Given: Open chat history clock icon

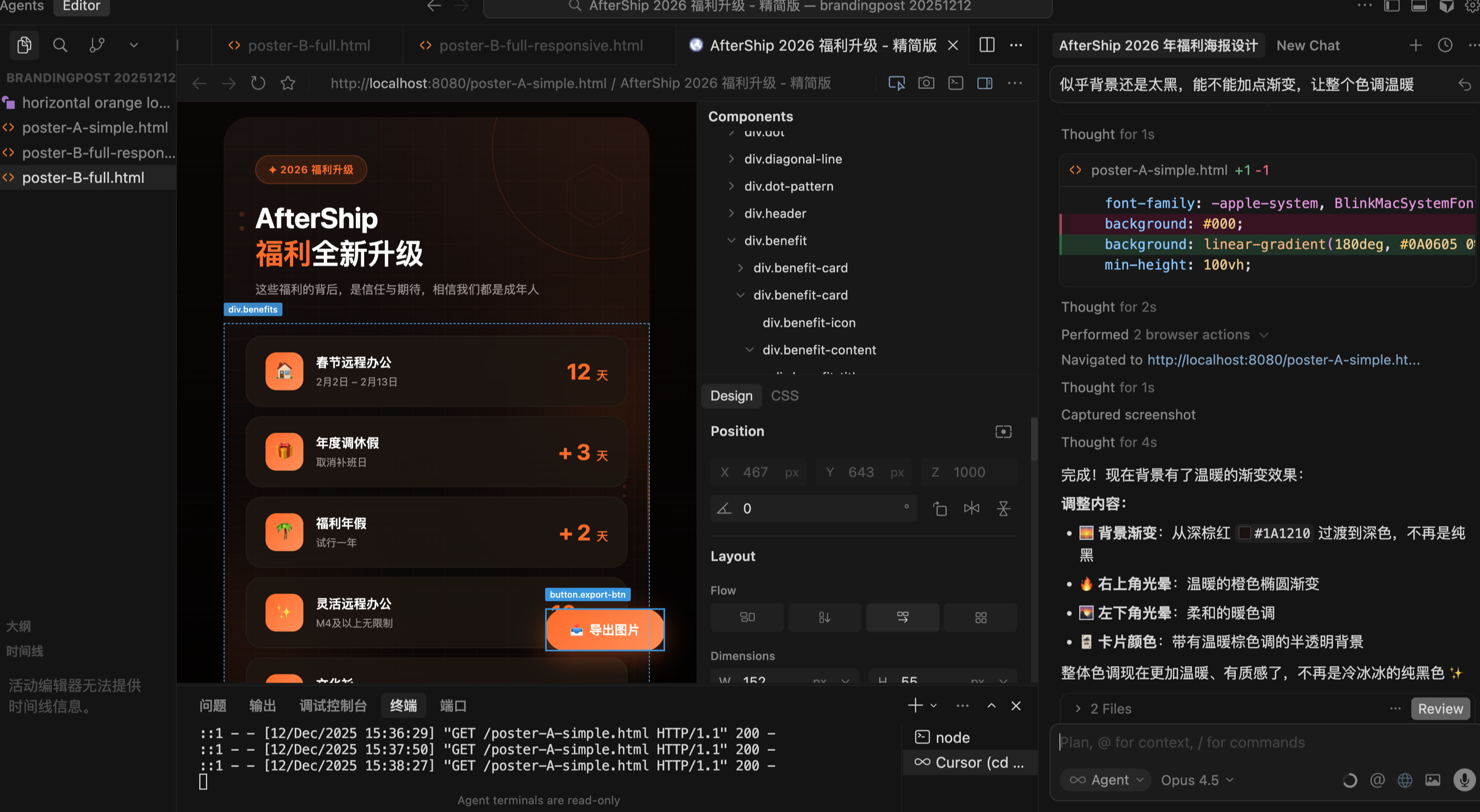Looking at the screenshot, I should (x=1445, y=46).
